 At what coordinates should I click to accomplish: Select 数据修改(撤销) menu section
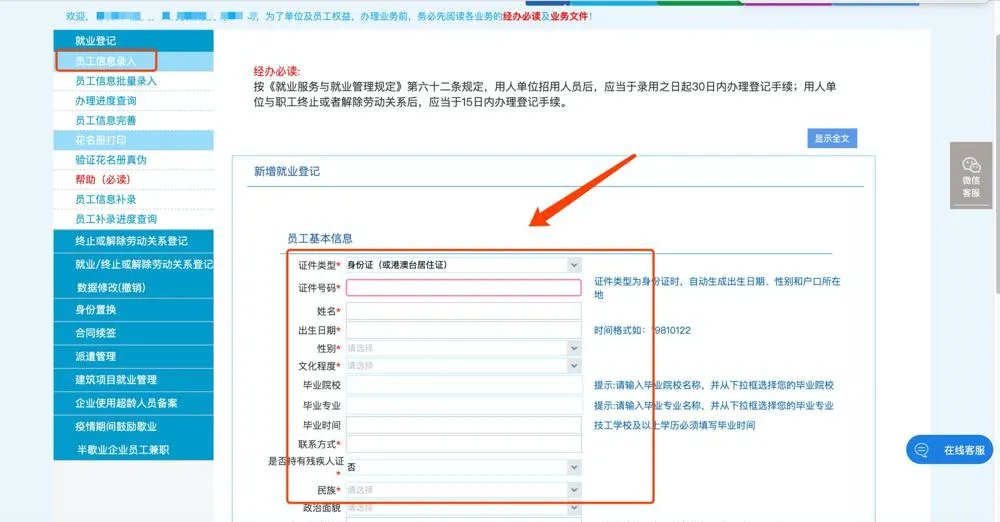[x=134, y=288]
